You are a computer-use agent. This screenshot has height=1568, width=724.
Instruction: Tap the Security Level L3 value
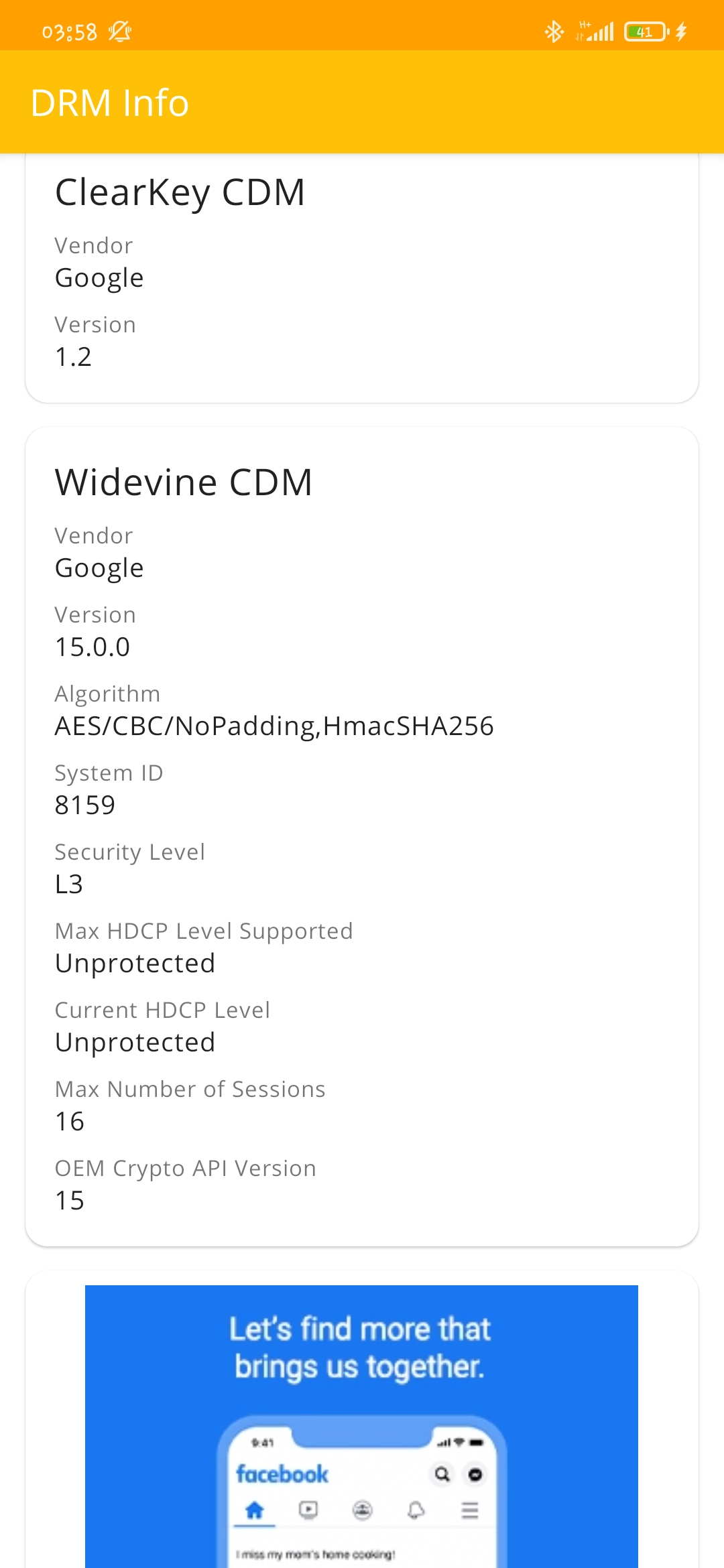tap(69, 884)
